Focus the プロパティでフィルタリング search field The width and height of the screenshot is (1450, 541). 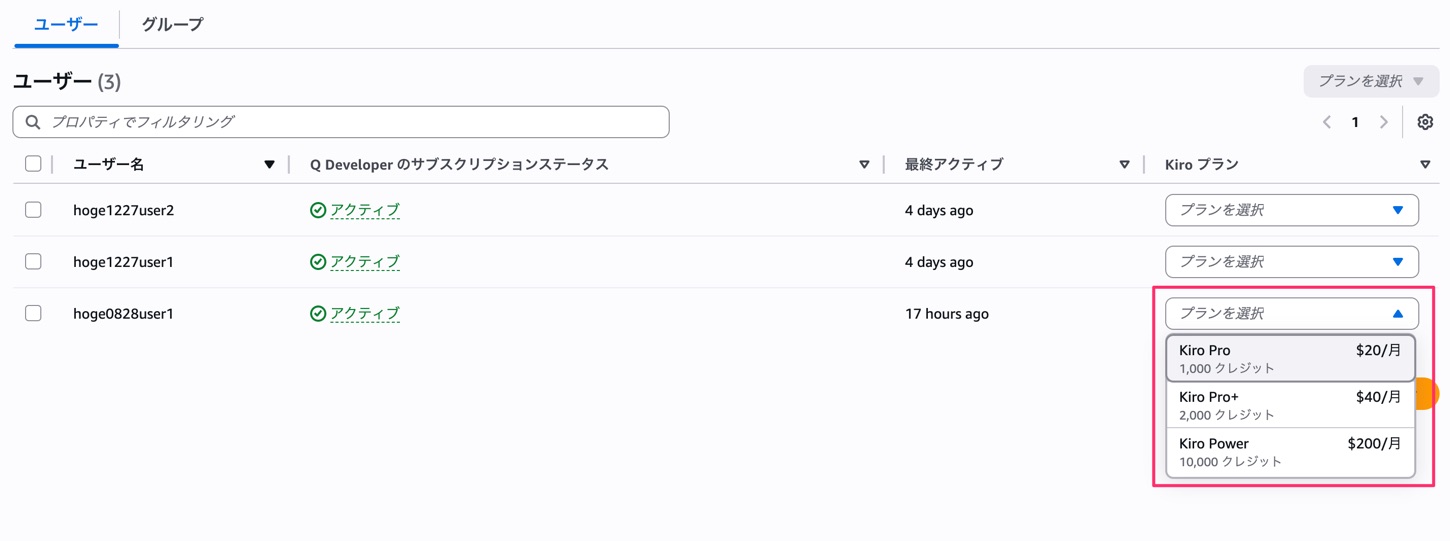(x=350, y=122)
